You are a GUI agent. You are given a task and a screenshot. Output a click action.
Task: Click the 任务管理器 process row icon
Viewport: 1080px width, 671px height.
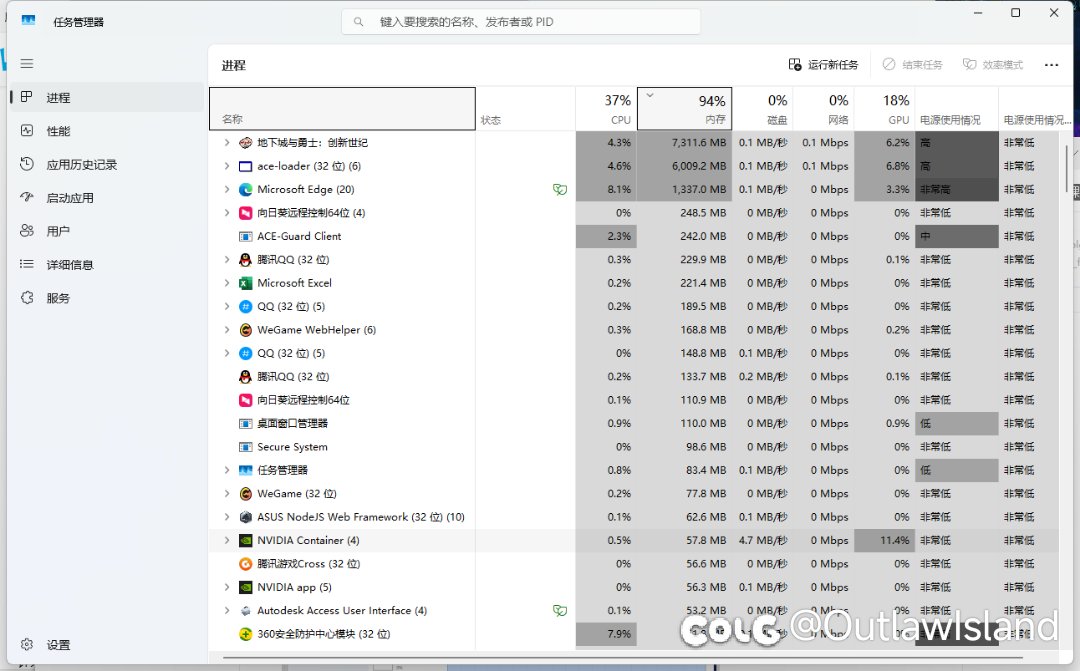pyautogui.click(x=245, y=471)
